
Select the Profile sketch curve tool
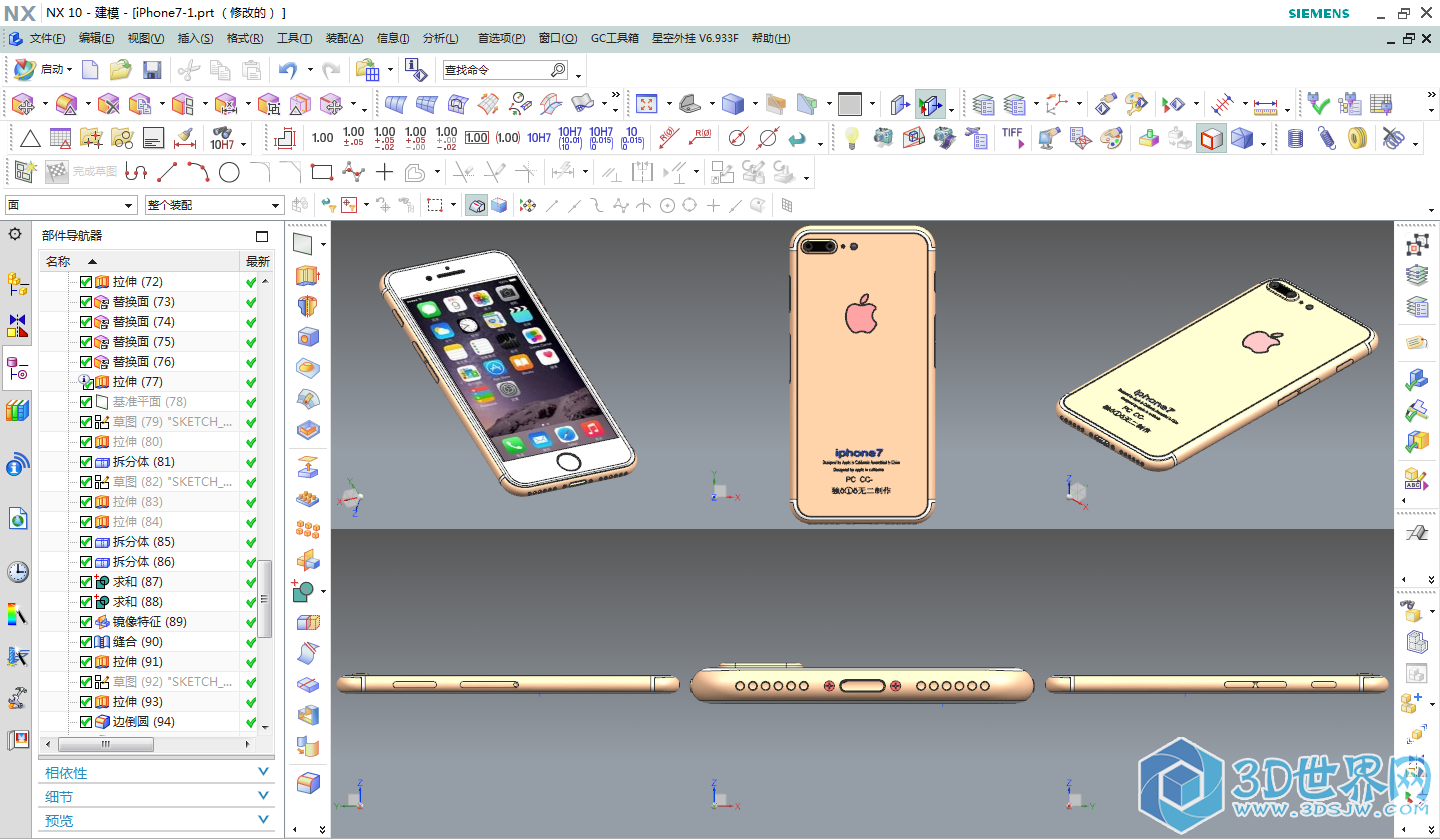136,172
